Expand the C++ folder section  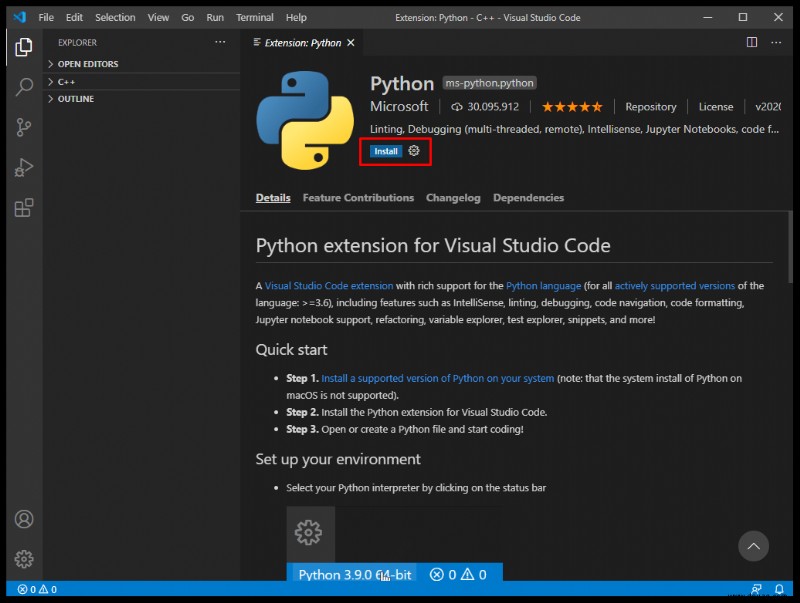click(141, 82)
